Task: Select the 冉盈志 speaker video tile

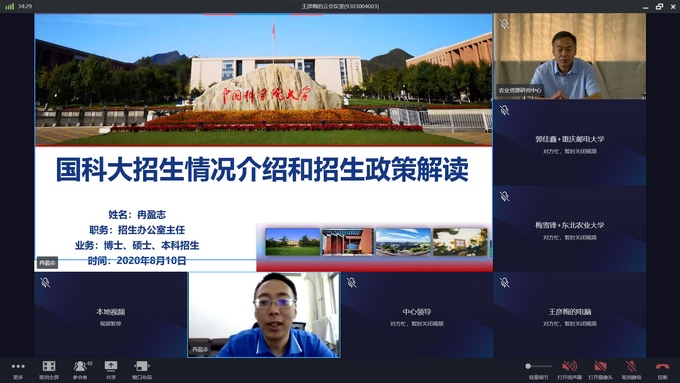Action: pos(264,315)
